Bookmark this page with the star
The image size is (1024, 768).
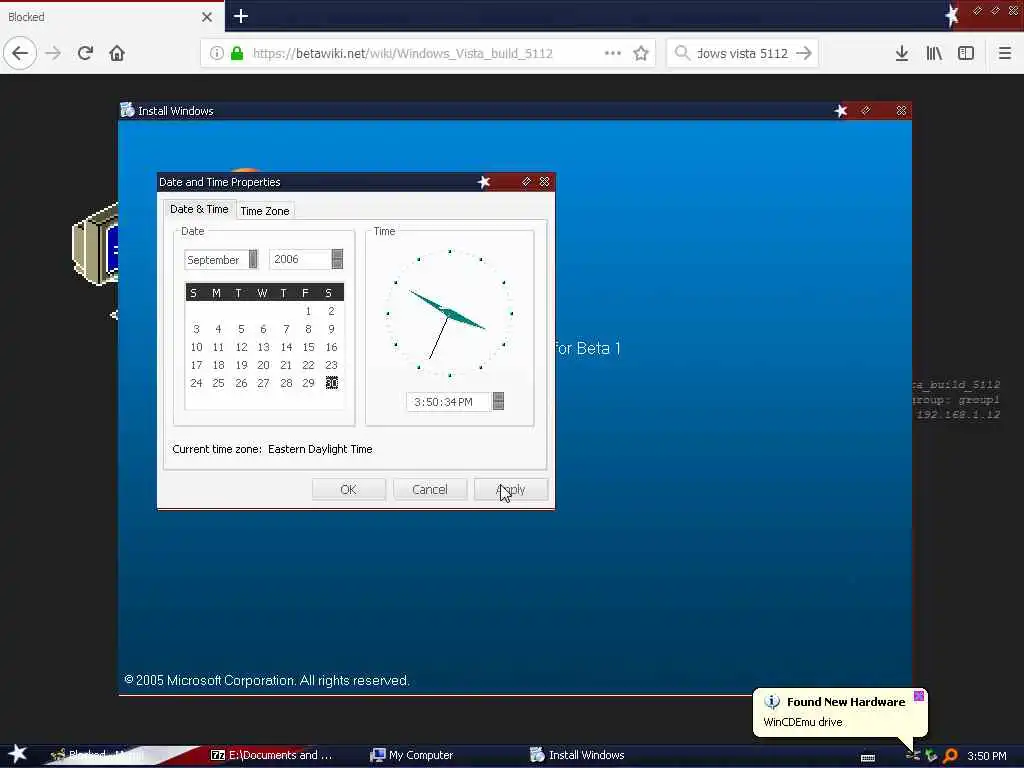click(641, 53)
